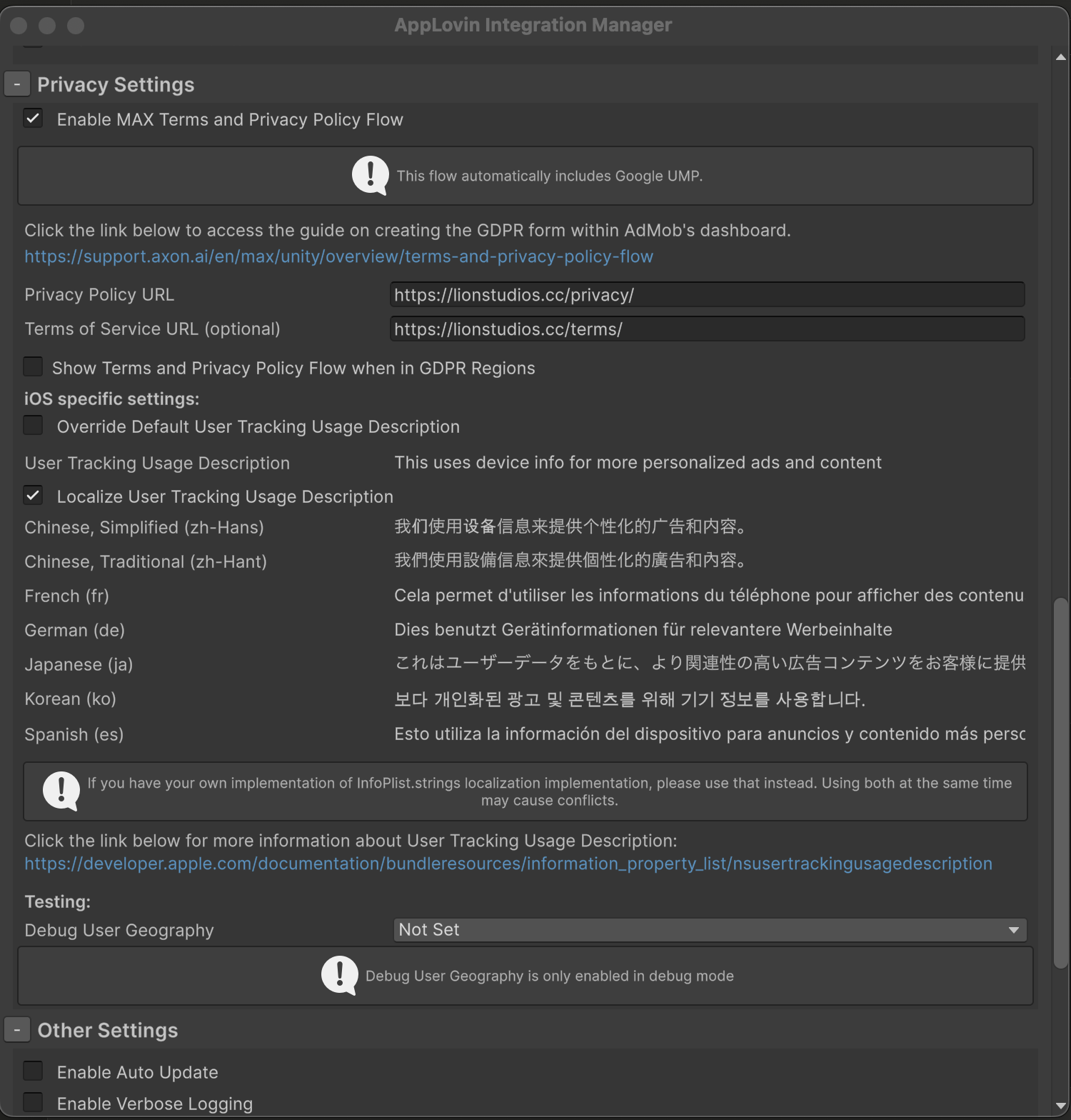Click the vertical scrollbar thumb
The image size is (1071, 1120).
coord(1061,782)
